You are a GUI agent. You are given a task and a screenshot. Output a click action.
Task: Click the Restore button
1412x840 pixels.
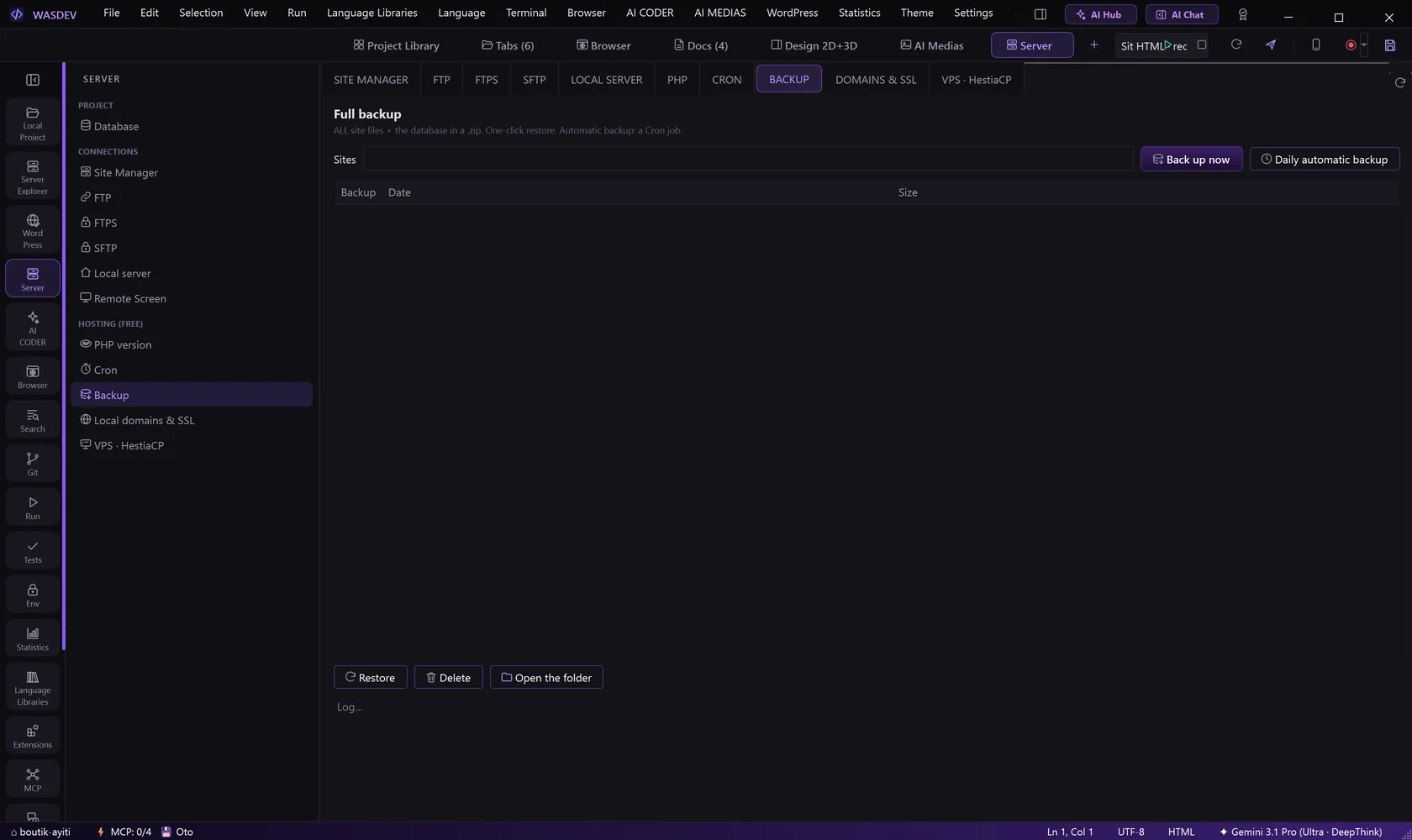(x=370, y=678)
